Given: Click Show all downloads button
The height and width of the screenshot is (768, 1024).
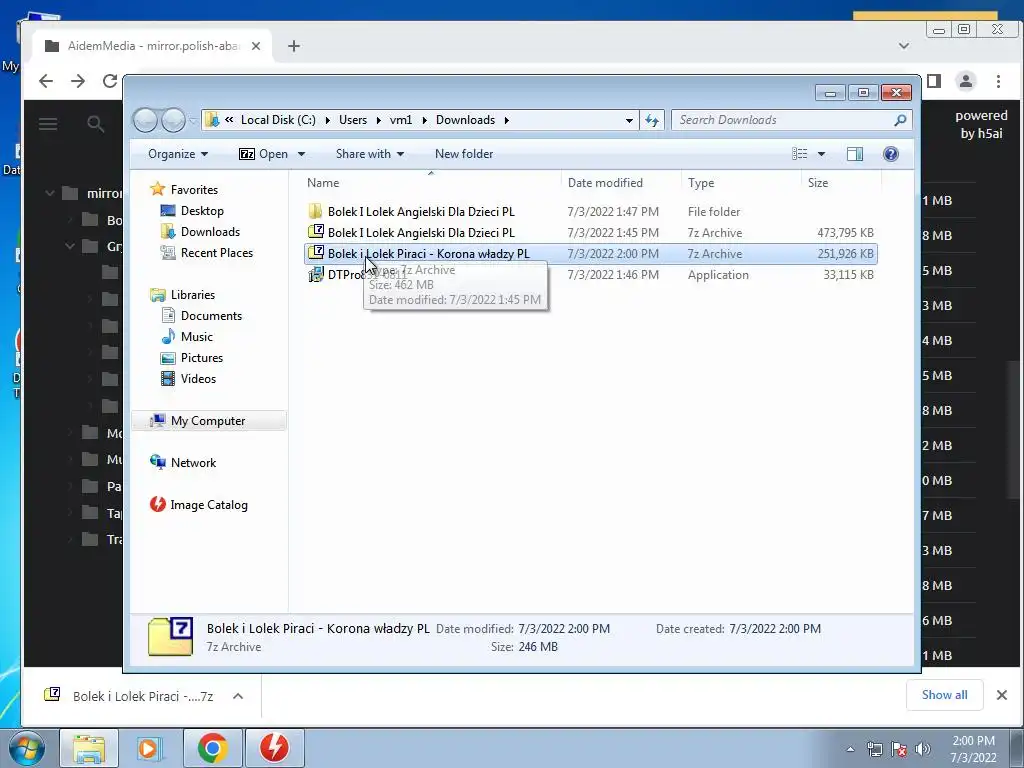Looking at the screenshot, I should pos(944,695).
